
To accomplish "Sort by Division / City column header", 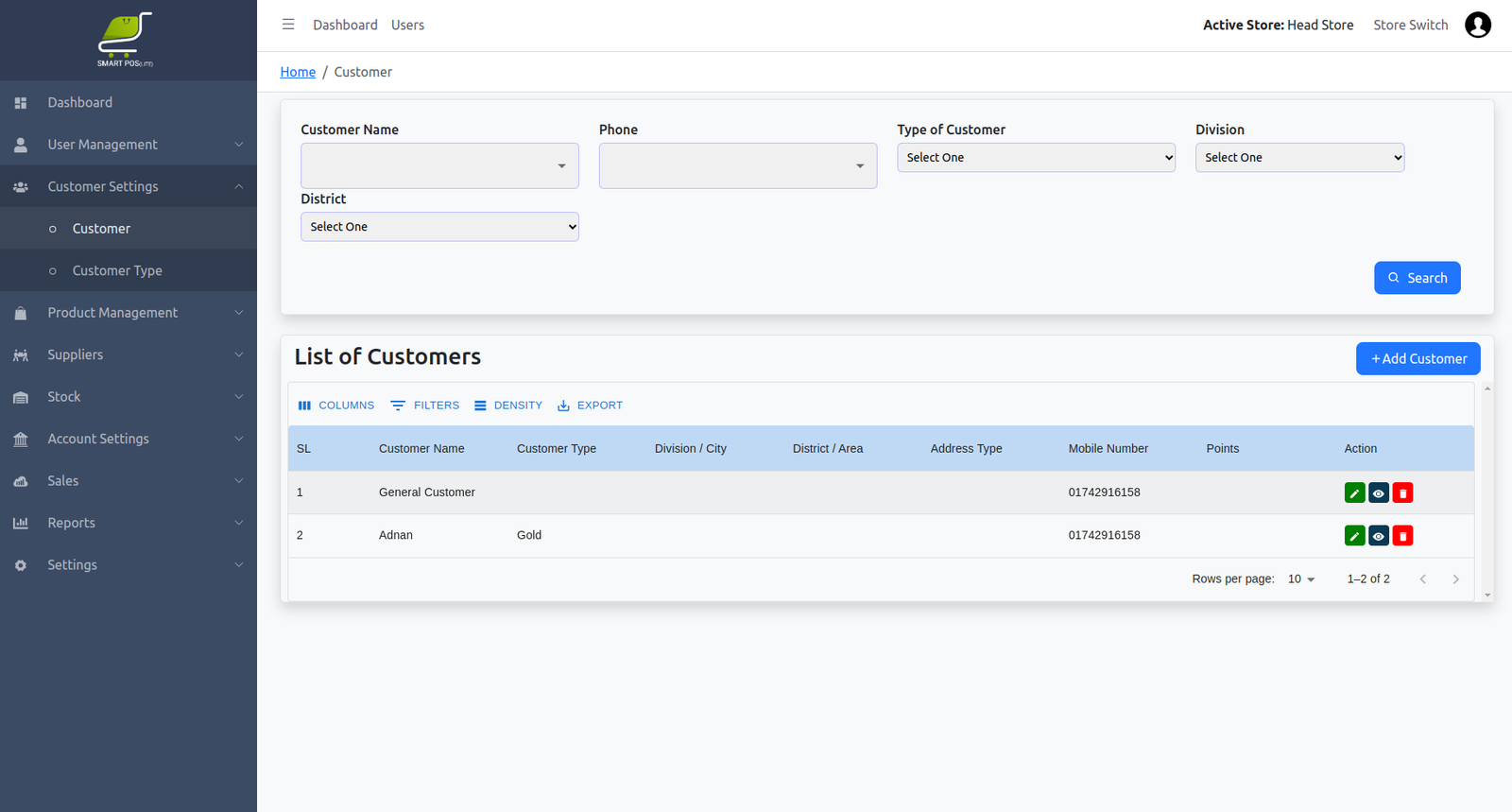I will [691, 449].
